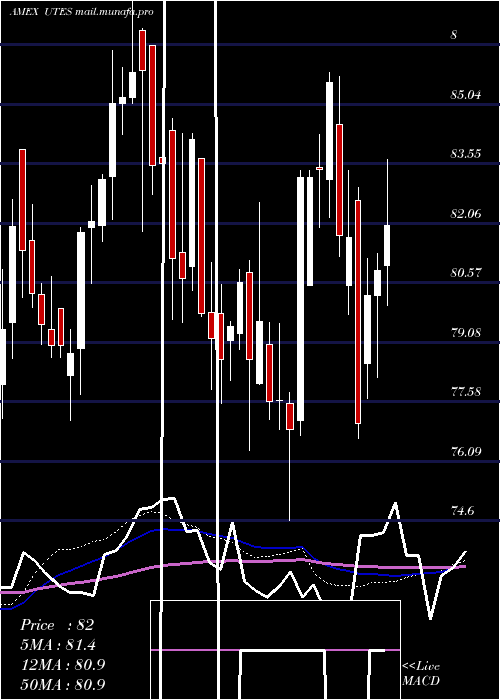
Task: Click the Price : 82 readout
Action: pos(57,625)
